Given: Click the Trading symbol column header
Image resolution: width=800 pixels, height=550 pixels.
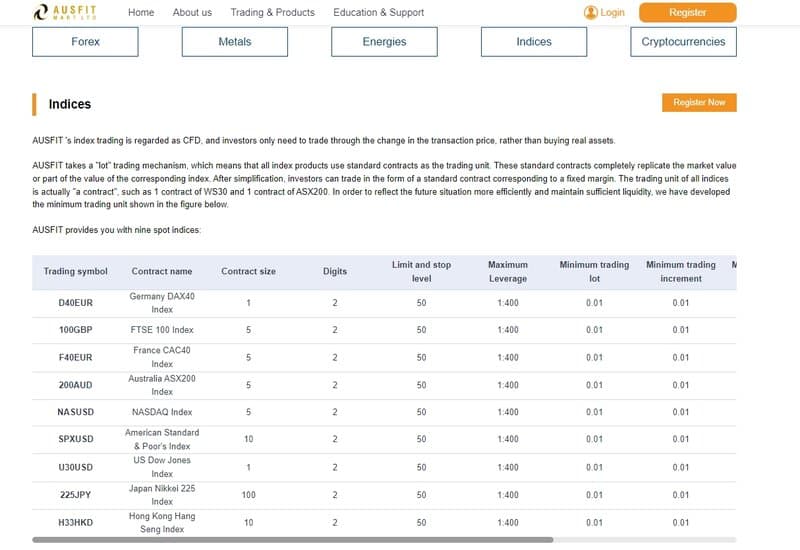Looking at the screenshot, I should point(76,271).
